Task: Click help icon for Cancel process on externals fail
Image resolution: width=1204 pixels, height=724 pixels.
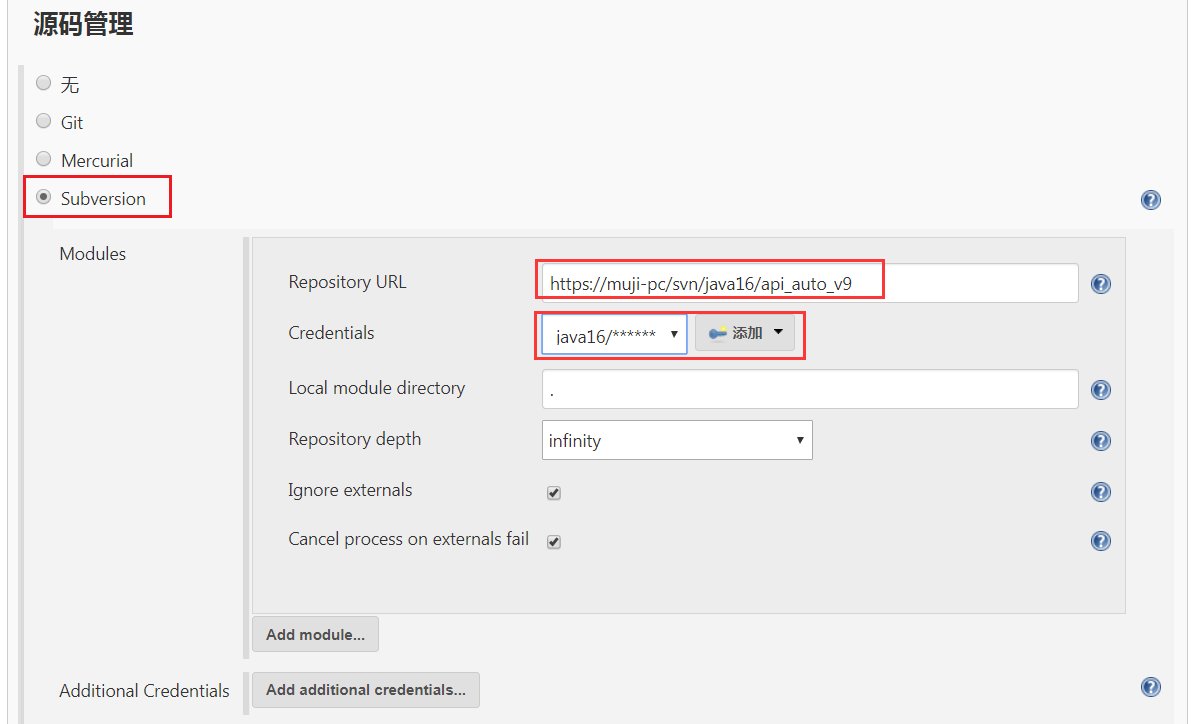Action: 1100,541
